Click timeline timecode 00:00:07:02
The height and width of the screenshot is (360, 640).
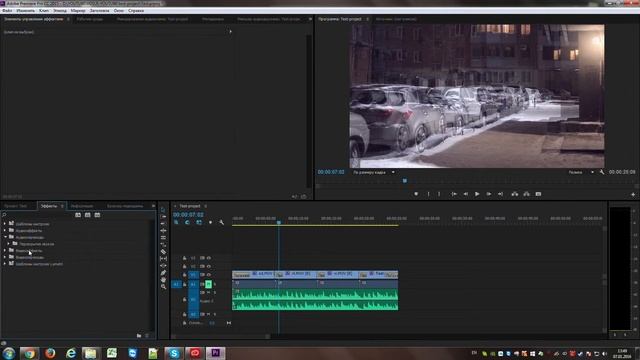[x=188, y=215]
